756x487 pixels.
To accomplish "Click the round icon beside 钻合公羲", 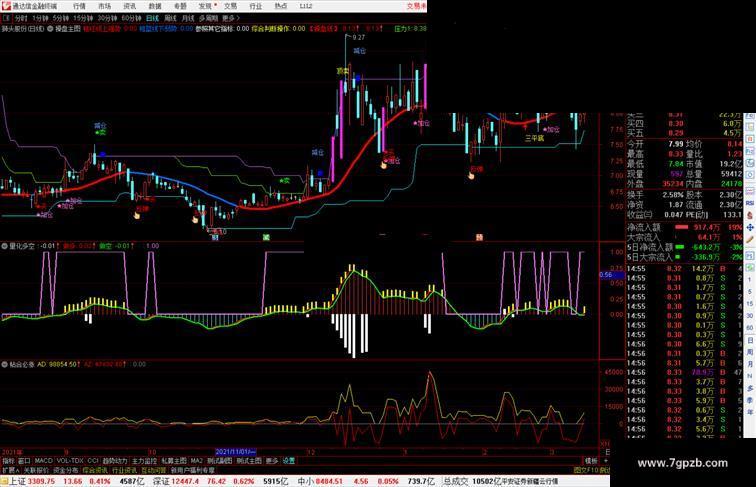I will [4, 364].
